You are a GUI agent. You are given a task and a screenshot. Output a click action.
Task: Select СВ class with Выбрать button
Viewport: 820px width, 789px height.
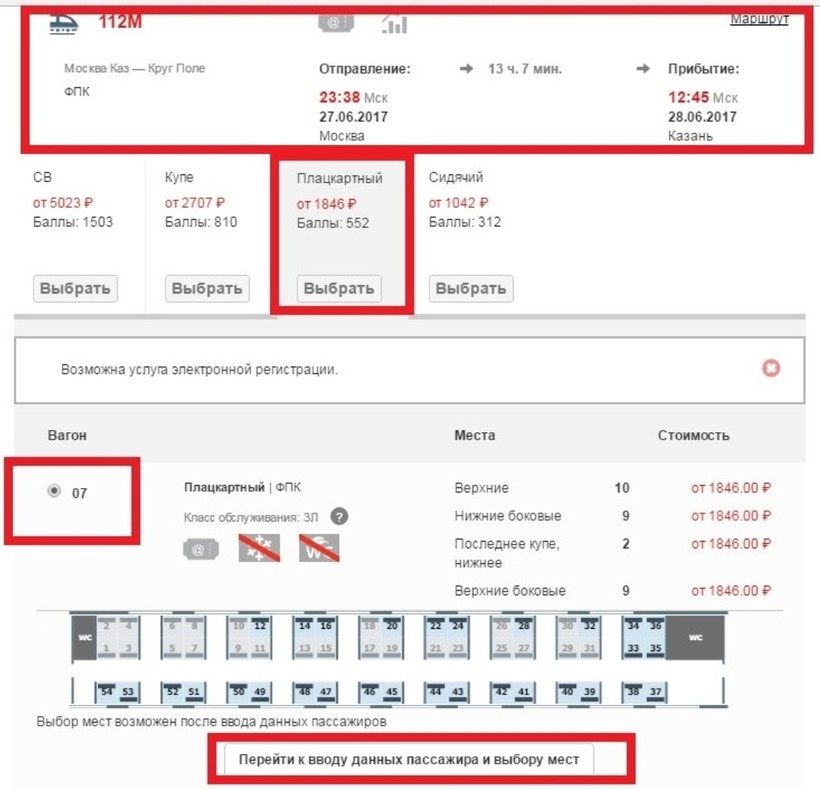75,289
